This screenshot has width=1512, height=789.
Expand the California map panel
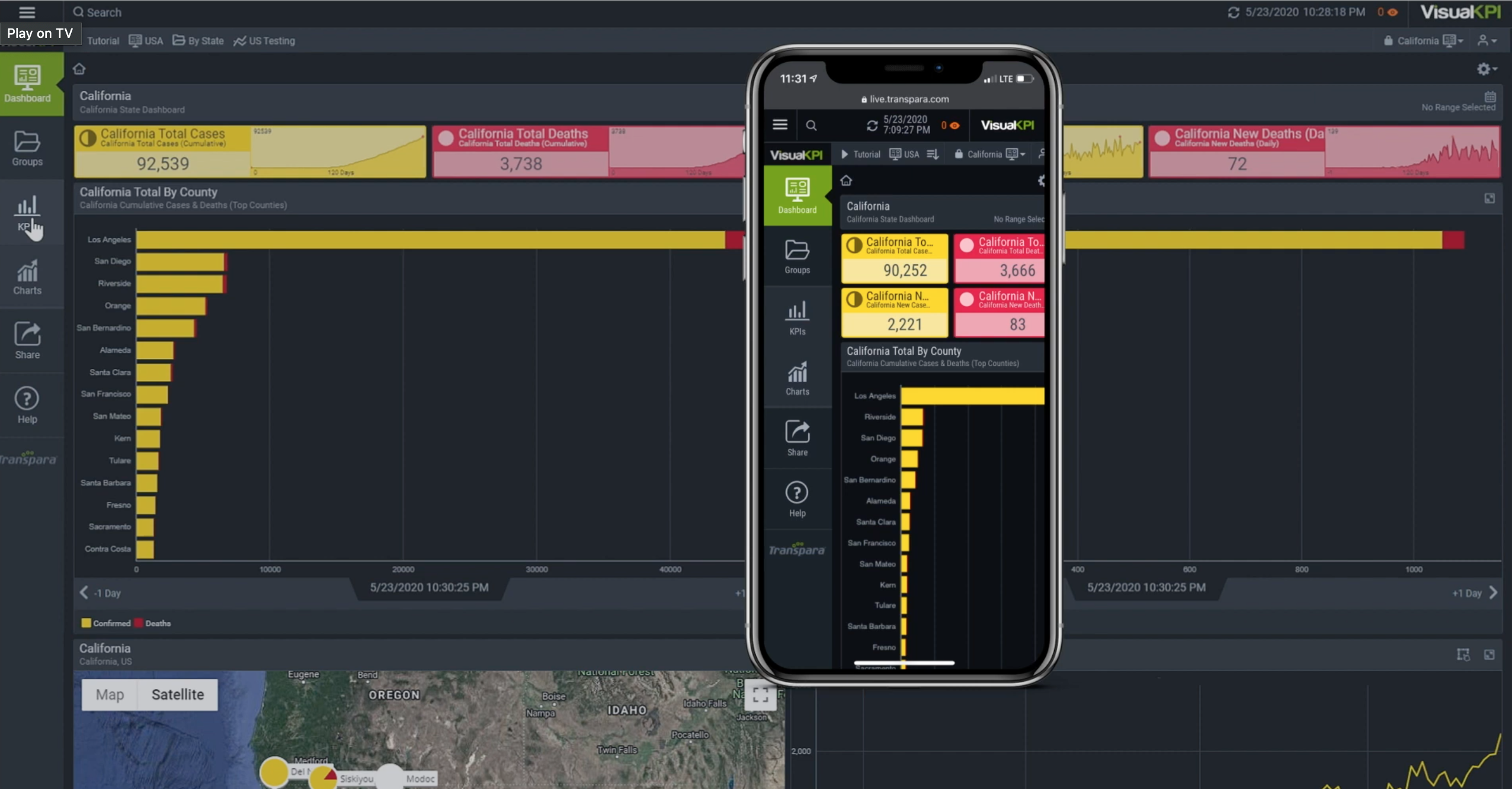point(1489,655)
